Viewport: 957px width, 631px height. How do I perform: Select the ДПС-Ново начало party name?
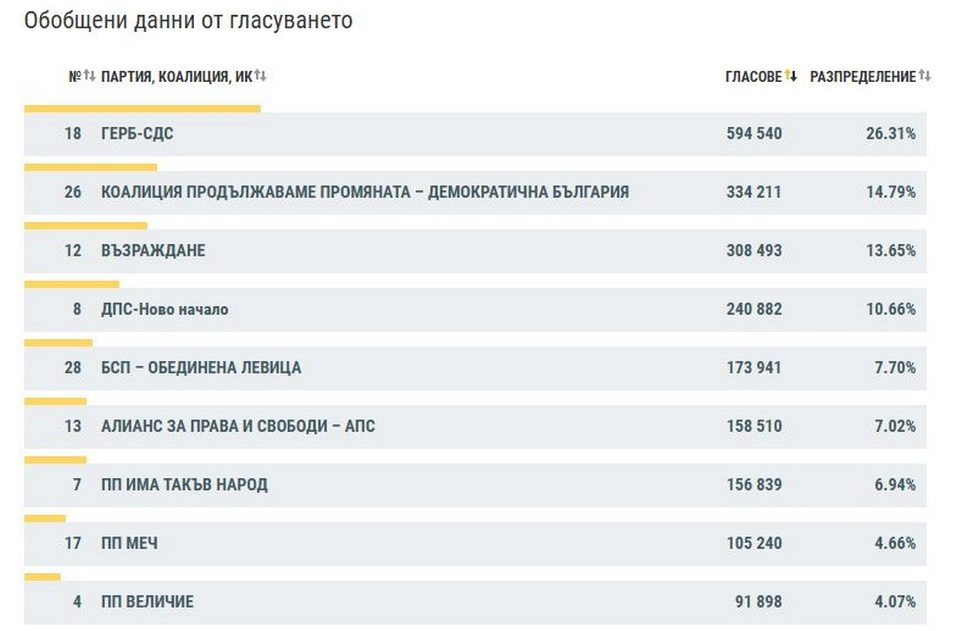click(x=164, y=310)
